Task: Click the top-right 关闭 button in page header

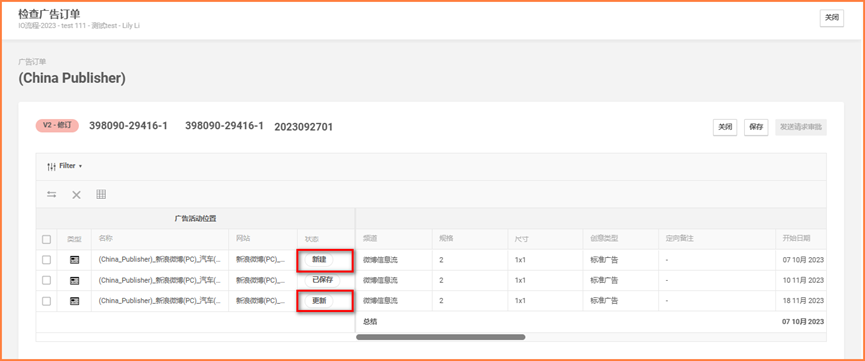Action: [x=831, y=18]
